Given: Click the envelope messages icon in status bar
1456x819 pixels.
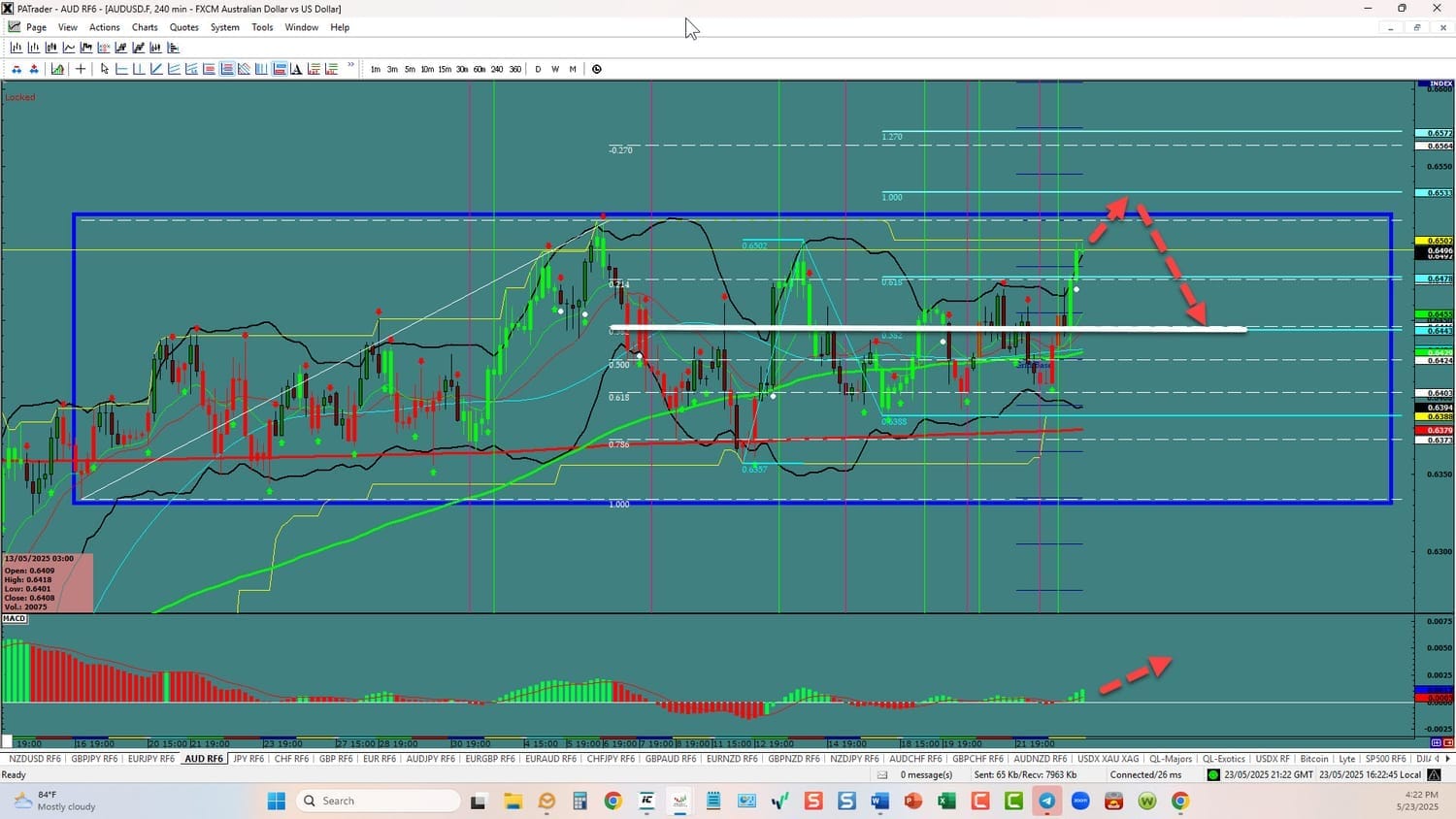Looking at the screenshot, I should click(x=882, y=774).
